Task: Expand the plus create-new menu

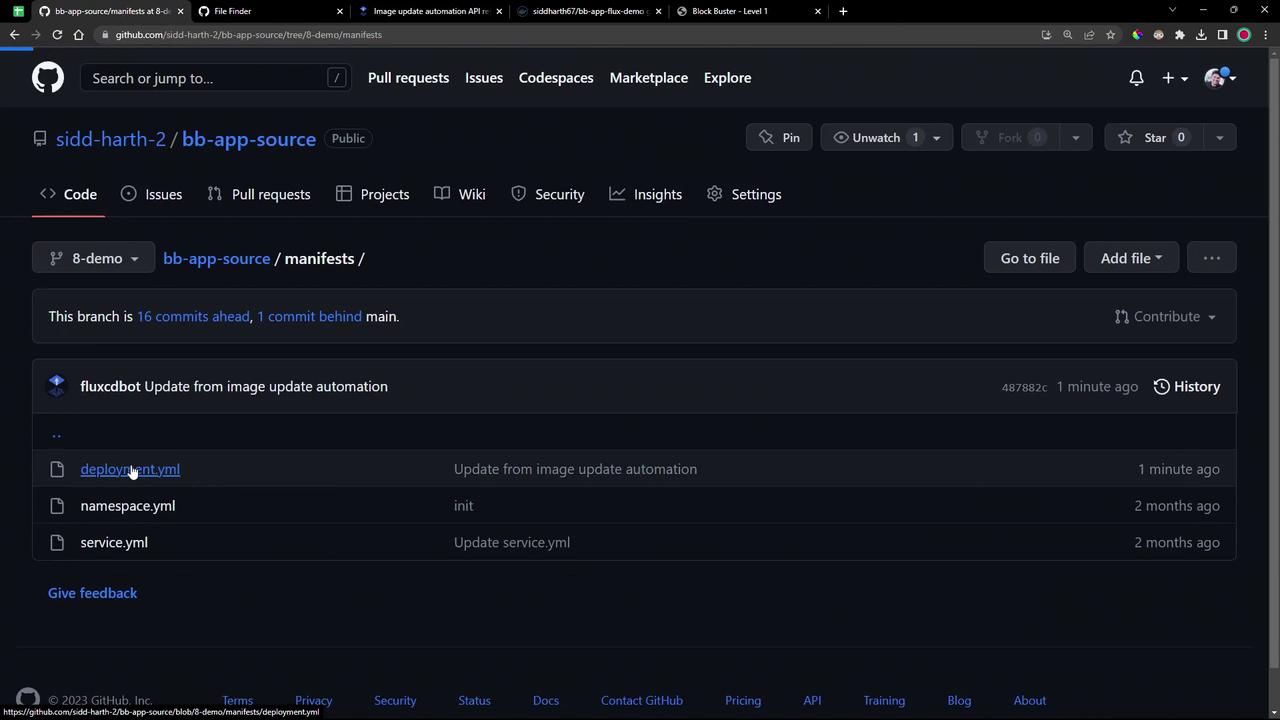Action: [1174, 78]
